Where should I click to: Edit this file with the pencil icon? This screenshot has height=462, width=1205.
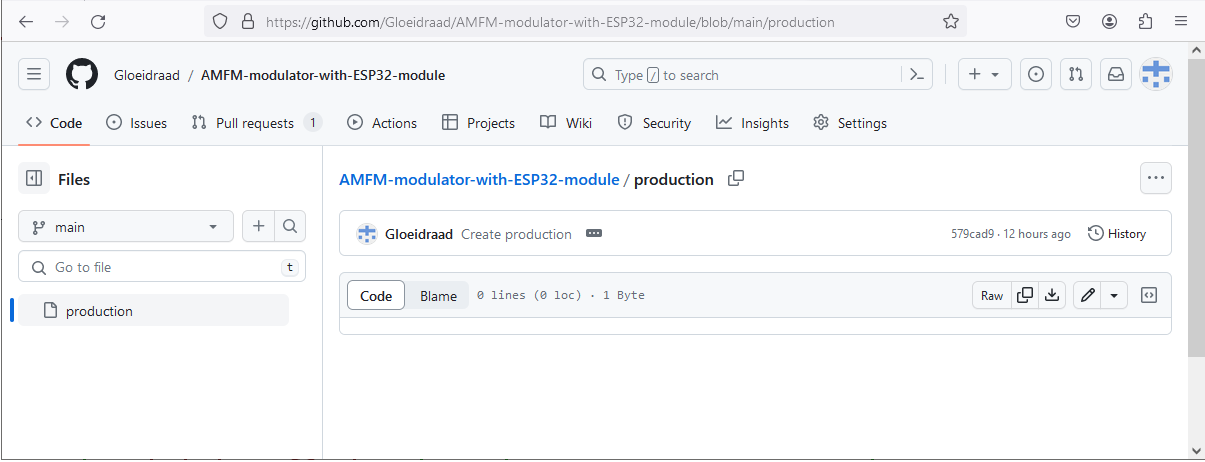pyautogui.click(x=1088, y=295)
